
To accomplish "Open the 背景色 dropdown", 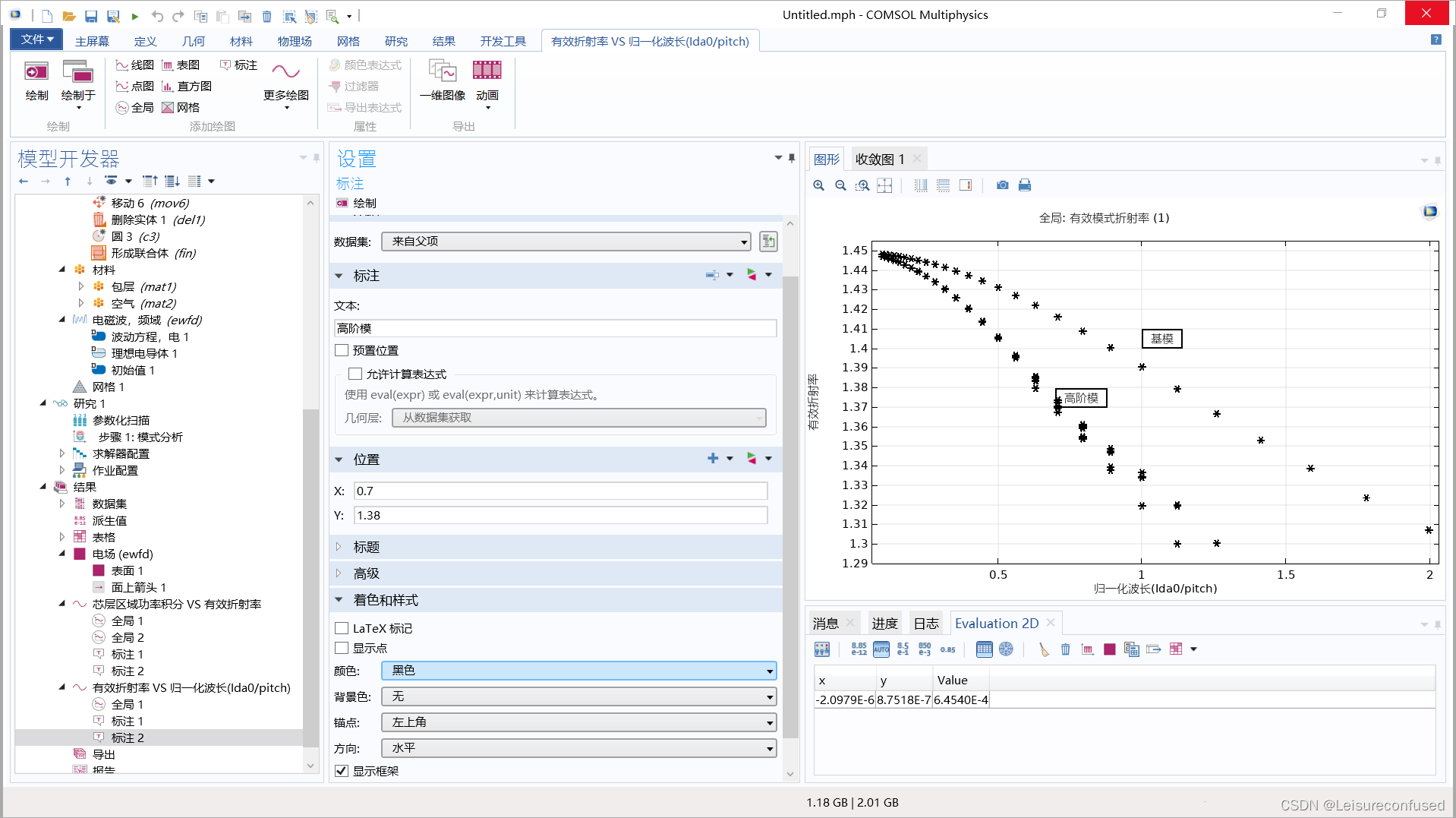I will [578, 696].
